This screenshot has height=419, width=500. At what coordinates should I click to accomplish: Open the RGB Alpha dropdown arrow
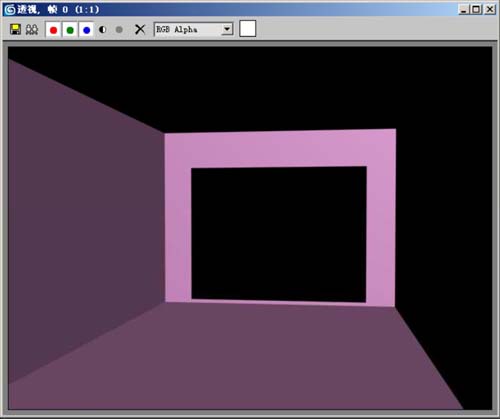pyautogui.click(x=227, y=29)
